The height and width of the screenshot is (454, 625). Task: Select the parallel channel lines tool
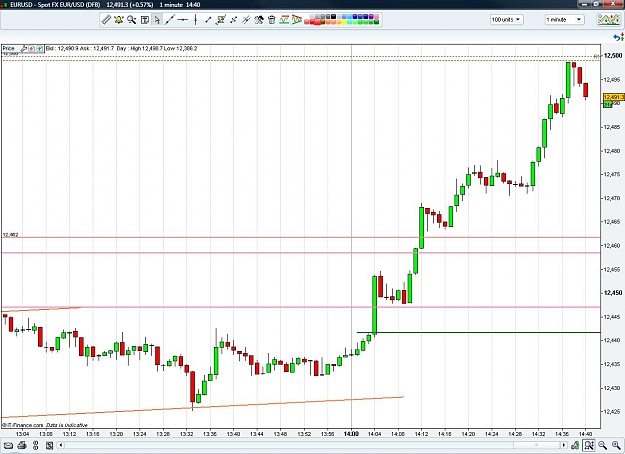(x=246, y=20)
